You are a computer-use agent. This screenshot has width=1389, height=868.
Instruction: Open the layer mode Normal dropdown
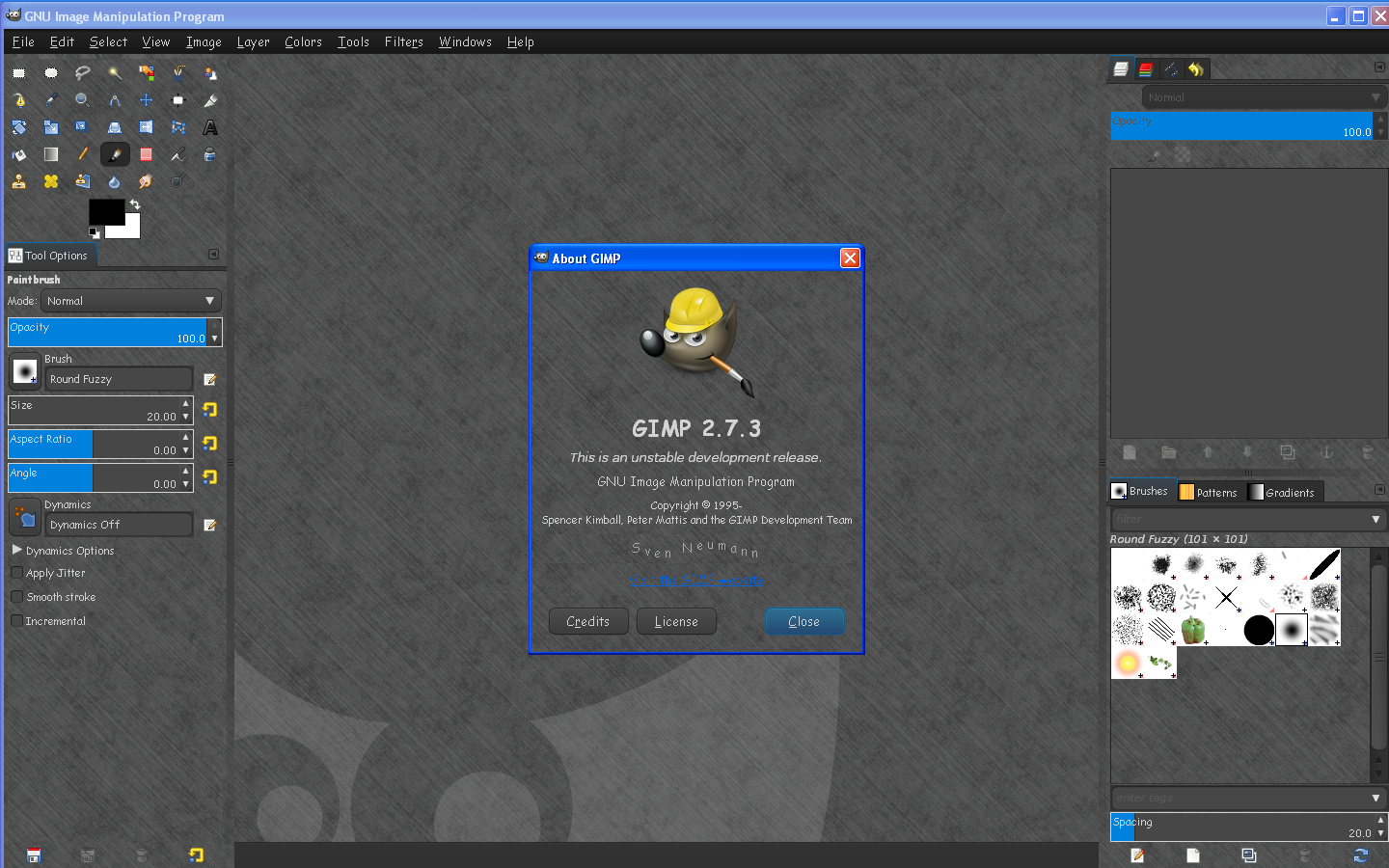(1264, 97)
